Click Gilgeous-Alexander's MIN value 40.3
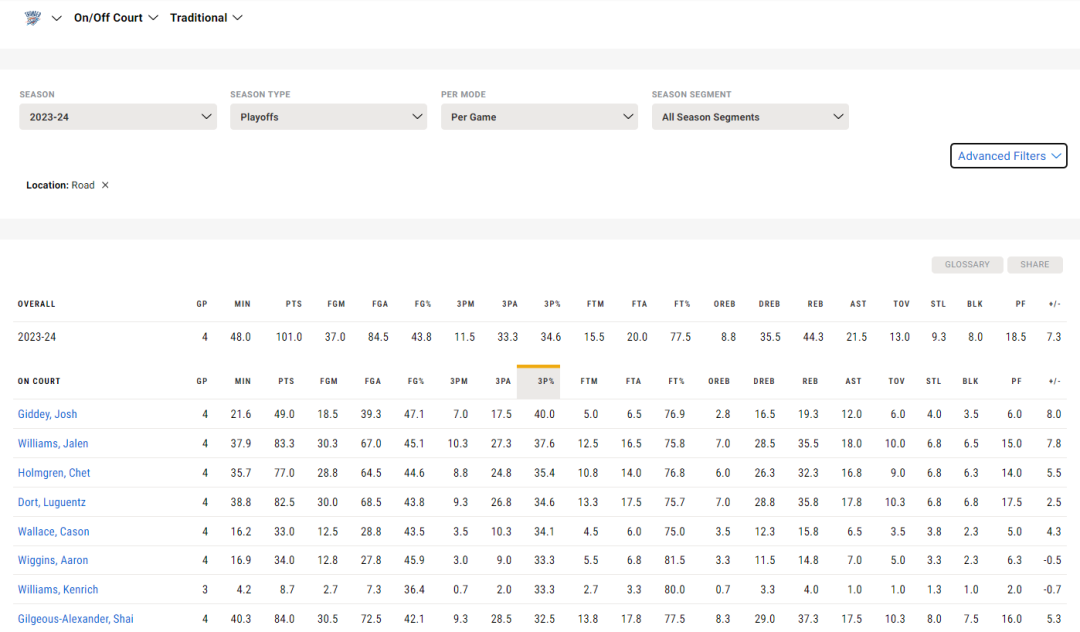1080x632 pixels. point(240,619)
